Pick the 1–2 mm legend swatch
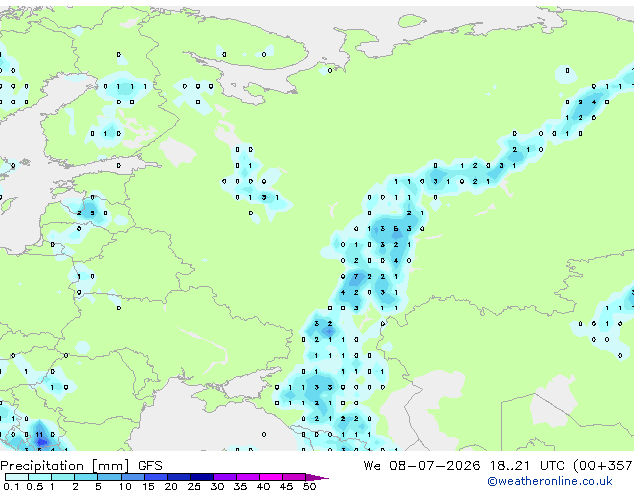Screen dimensions: 634x490 63,477
